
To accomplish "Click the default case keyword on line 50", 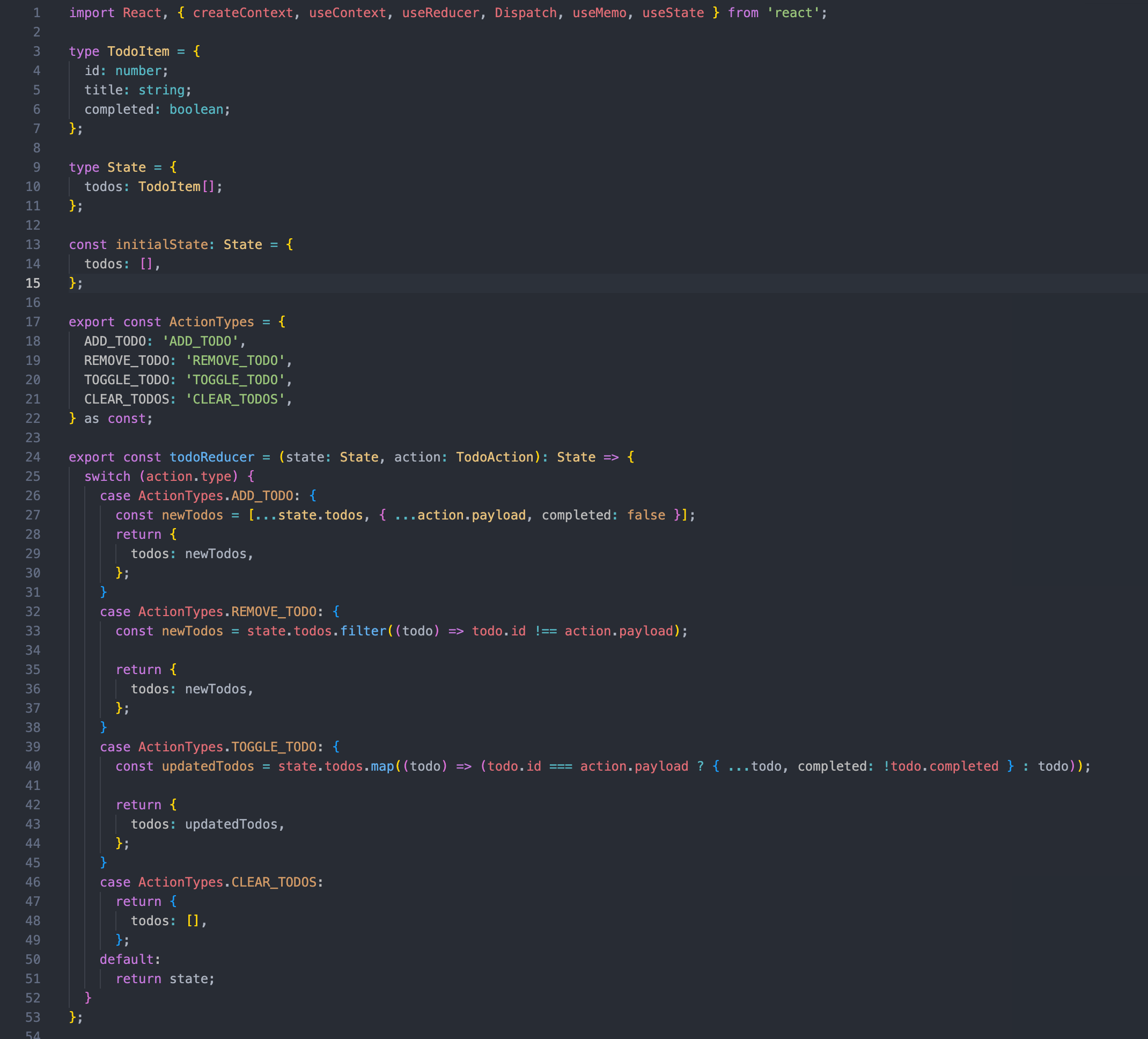I will click(x=126, y=959).
